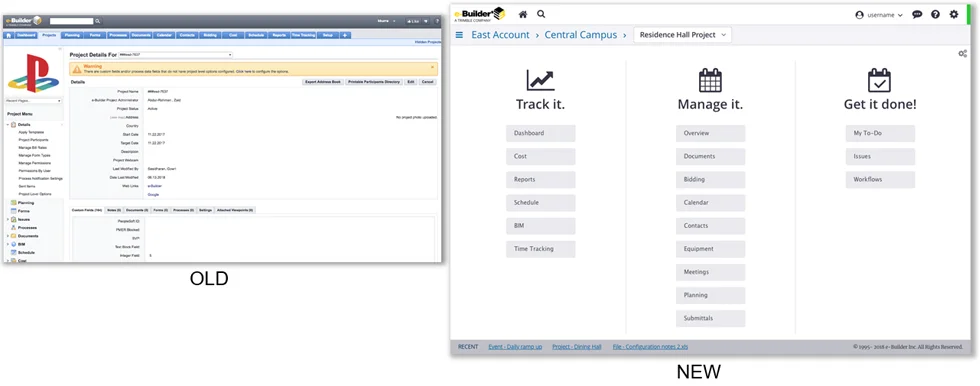
Task: Click the help question icon in old header
Action: 436,21
